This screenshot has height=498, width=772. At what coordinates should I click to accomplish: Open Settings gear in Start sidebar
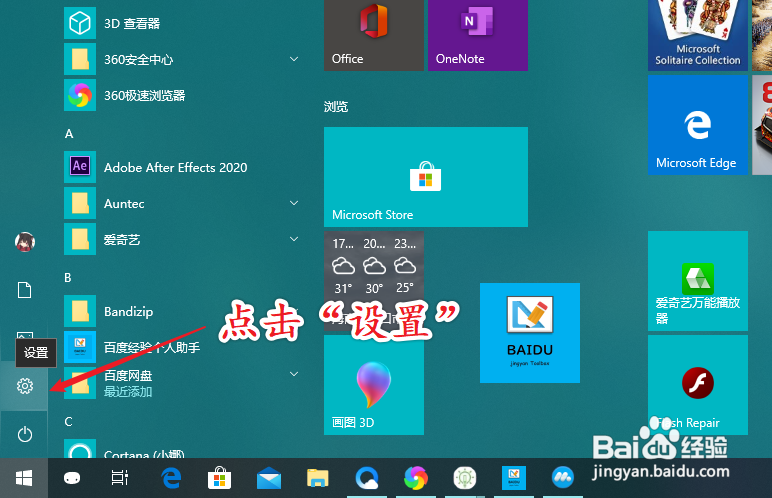pos(25,386)
